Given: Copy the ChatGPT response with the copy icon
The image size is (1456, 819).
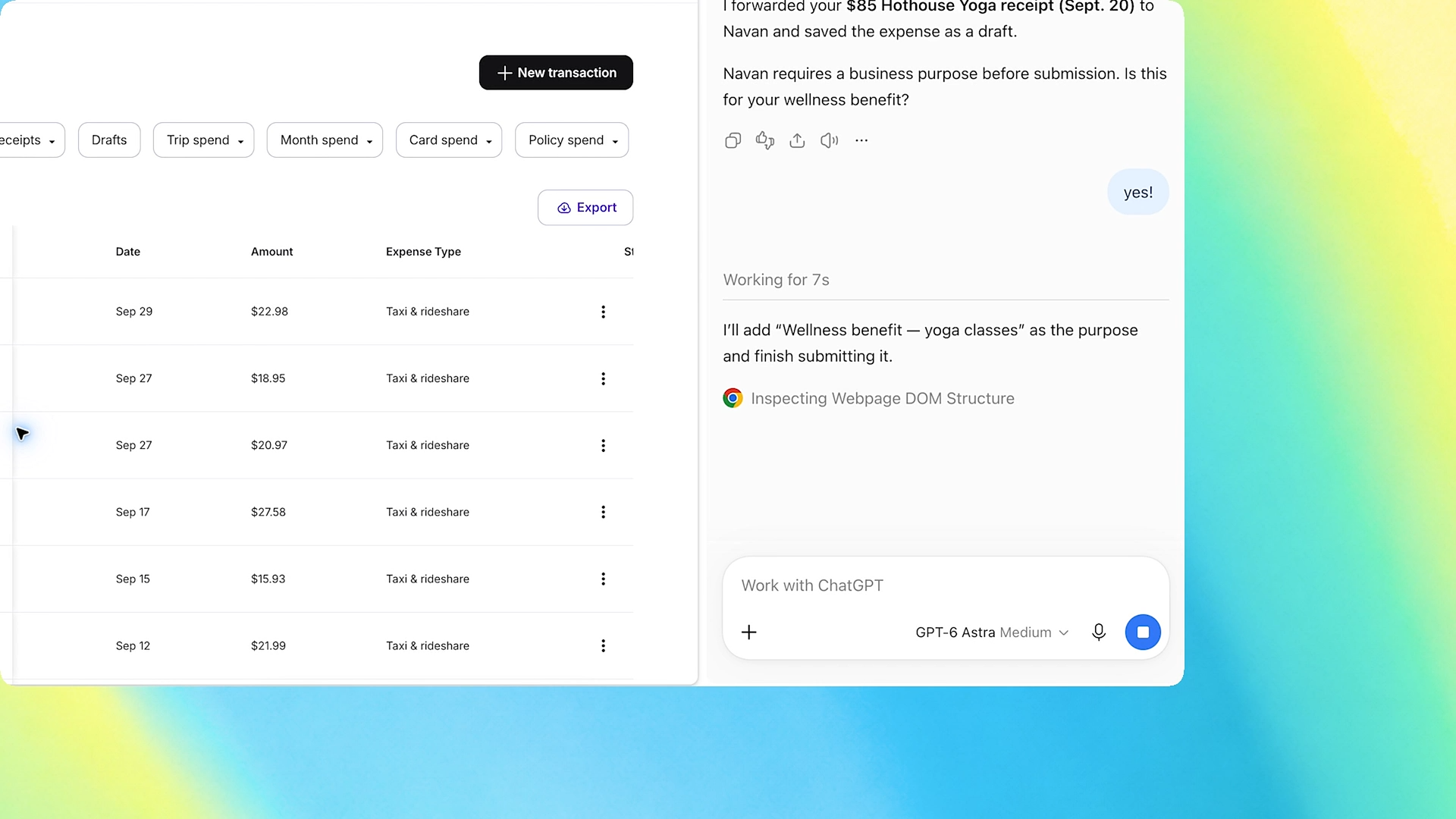Looking at the screenshot, I should click(x=733, y=140).
